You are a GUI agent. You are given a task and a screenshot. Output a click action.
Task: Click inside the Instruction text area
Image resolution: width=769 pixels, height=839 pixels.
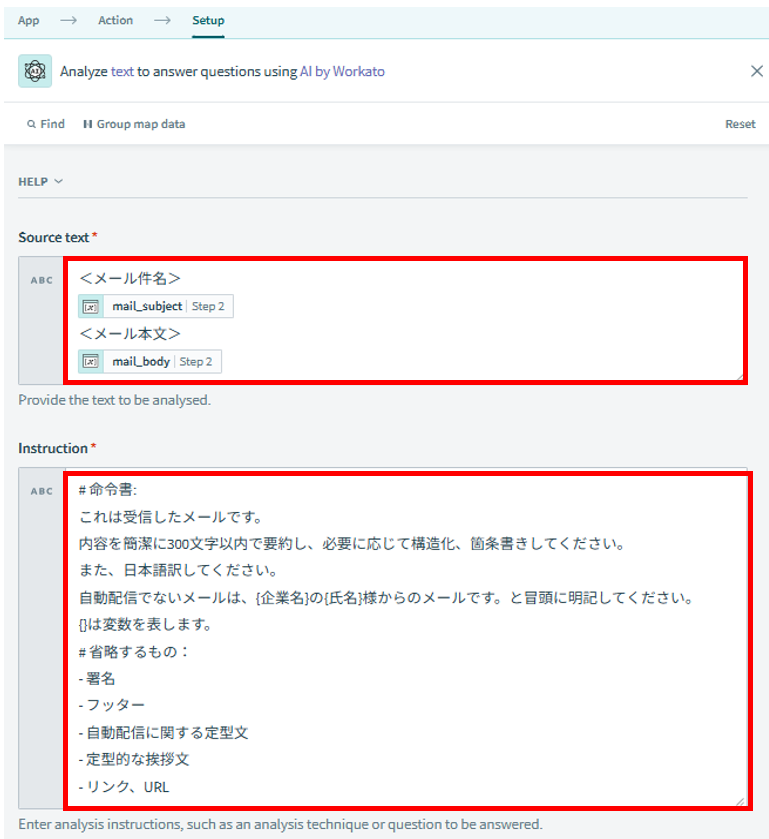(407, 640)
